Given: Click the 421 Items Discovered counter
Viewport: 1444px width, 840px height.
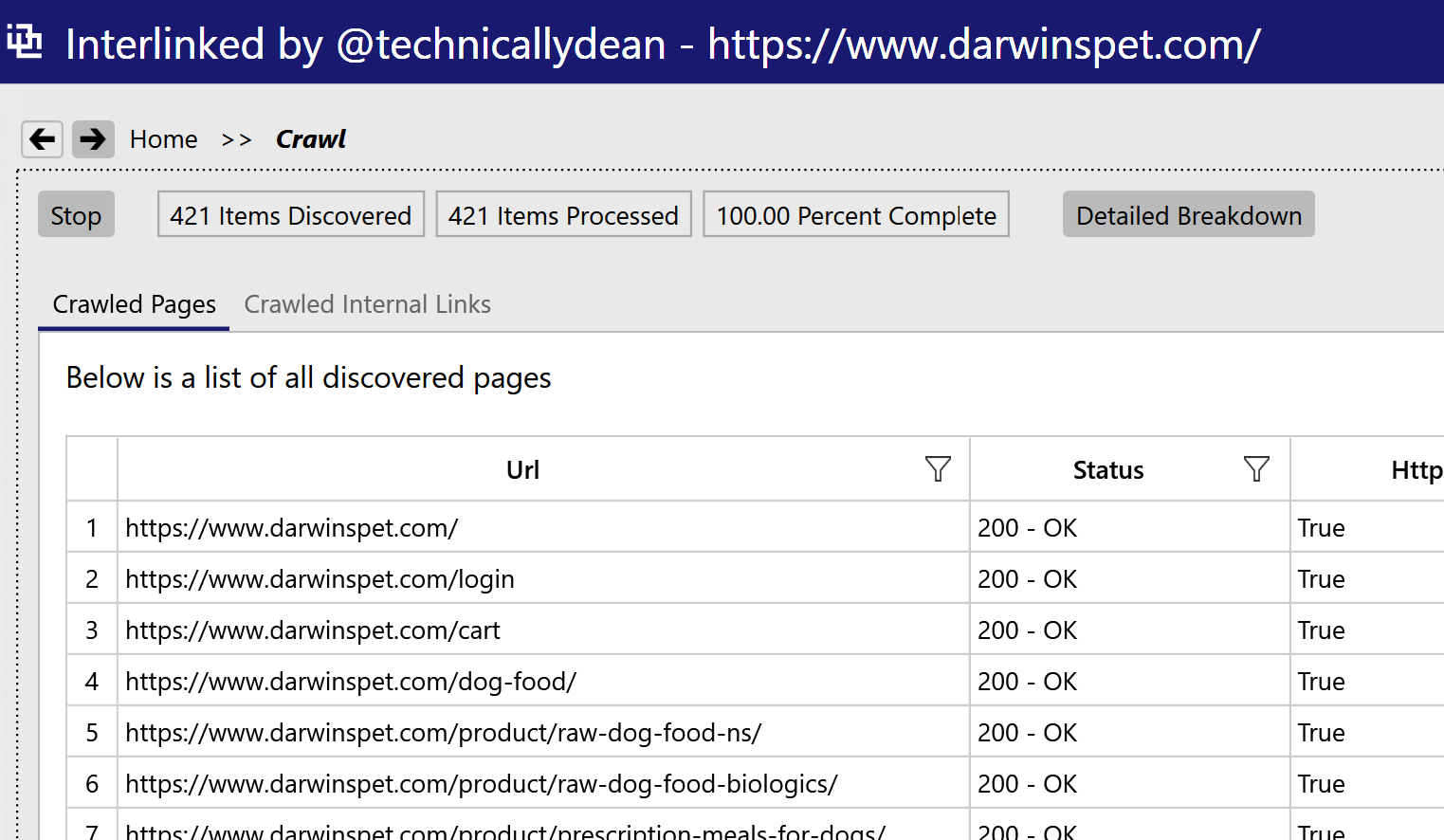Looking at the screenshot, I should pos(291,214).
